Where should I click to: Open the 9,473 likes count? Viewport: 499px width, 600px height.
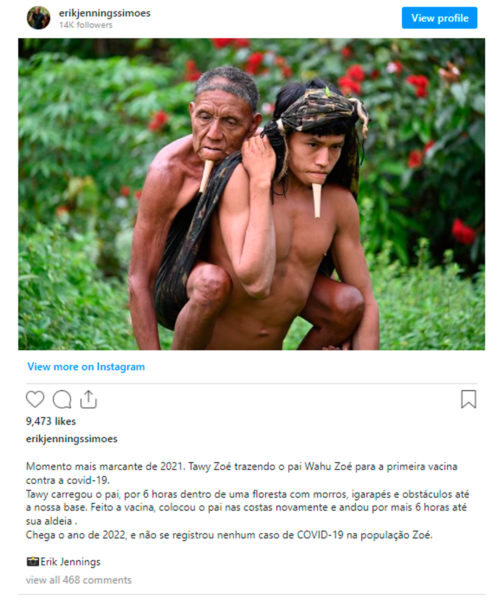point(51,421)
